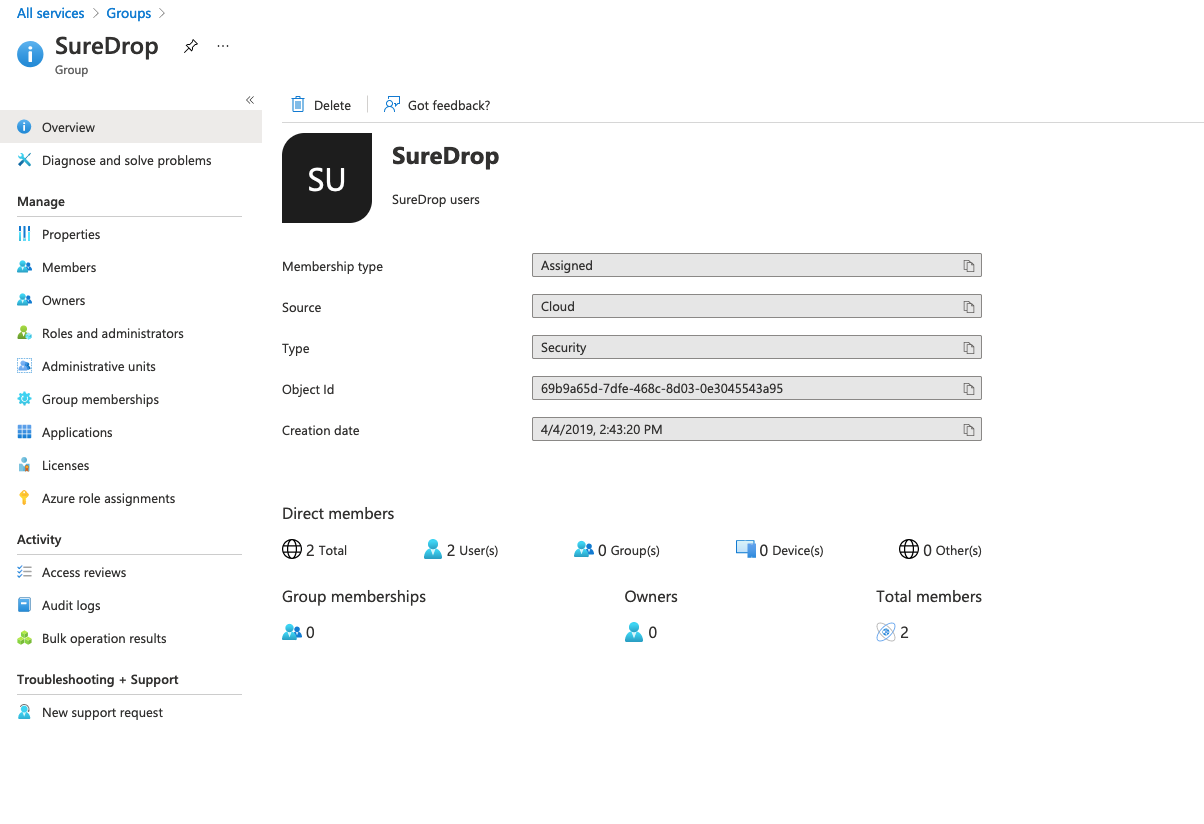This screenshot has width=1204, height=824.
Task: Open the Total members count of 2
Action: click(x=893, y=632)
